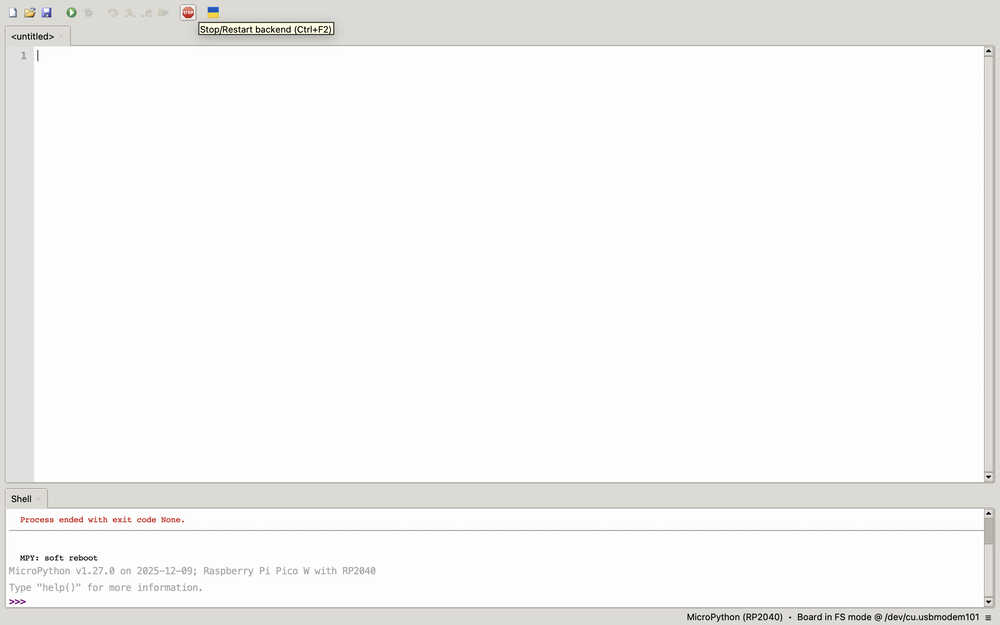1000x625 pixels.
Task: Save the script with the floppy disk icon
Action: (46, 12)
